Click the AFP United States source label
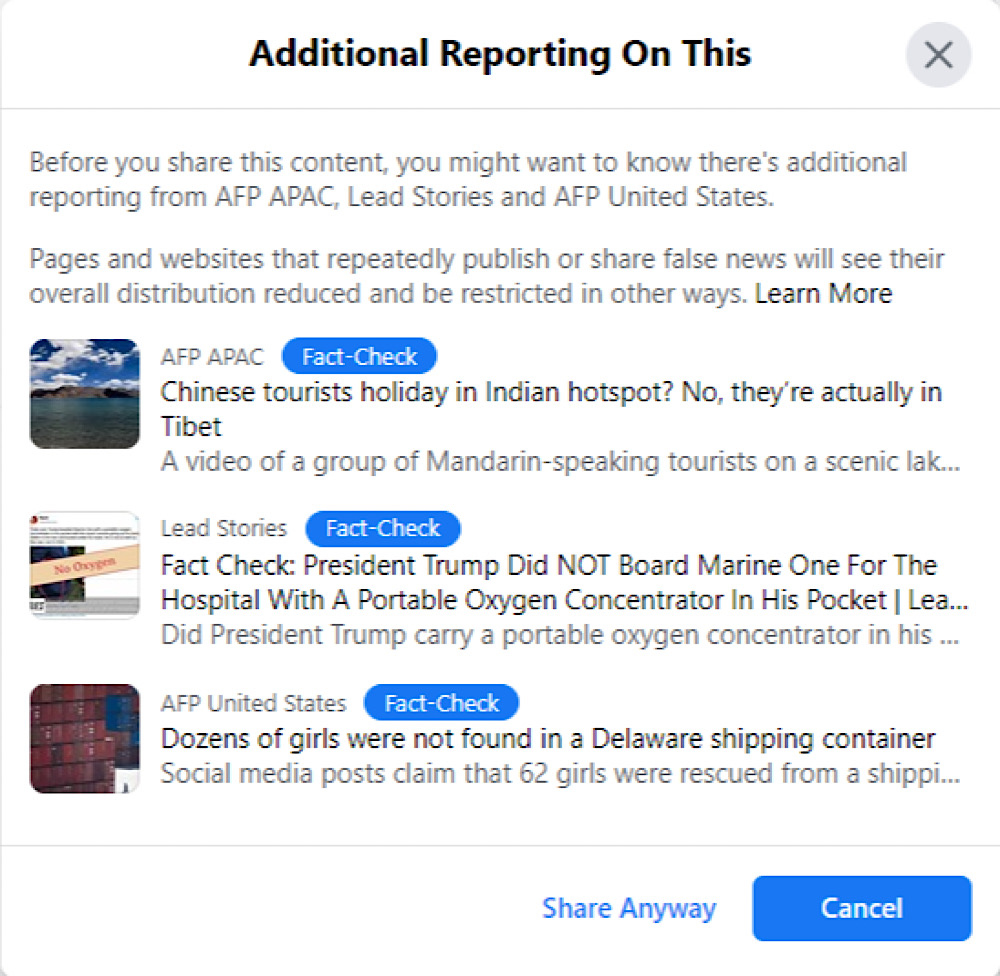This screenshot has width=1000, height=976. pos(253,703)
